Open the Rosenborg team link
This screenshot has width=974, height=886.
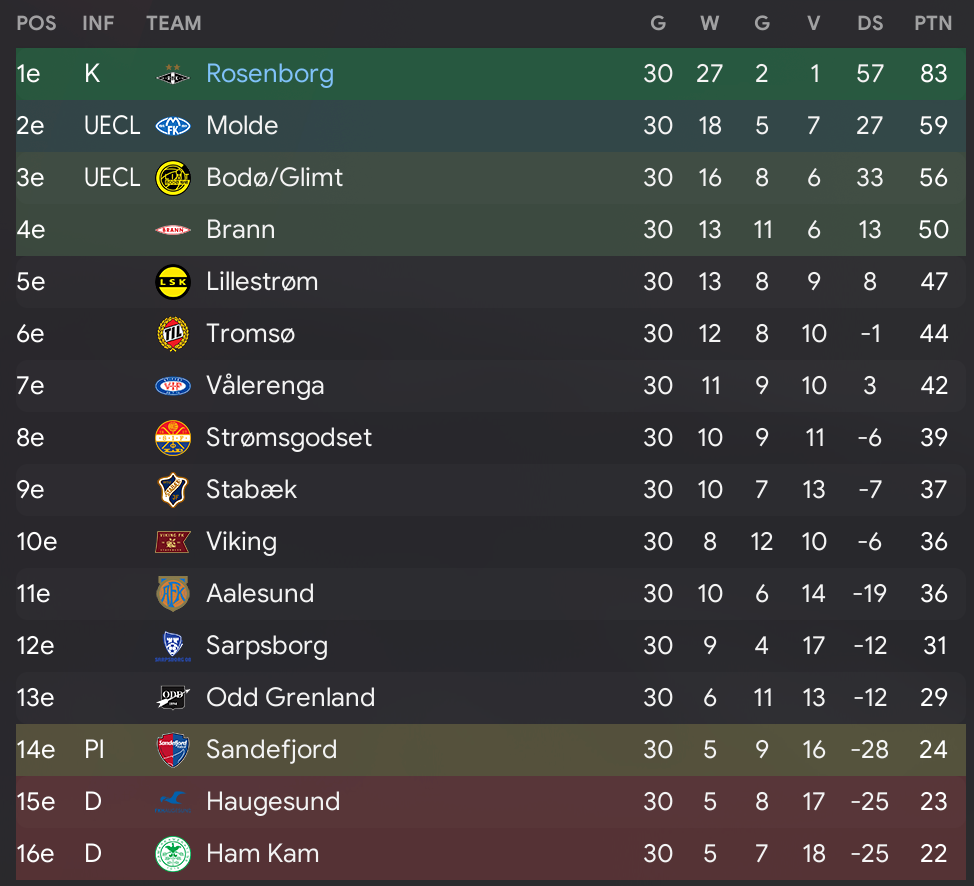270,74
